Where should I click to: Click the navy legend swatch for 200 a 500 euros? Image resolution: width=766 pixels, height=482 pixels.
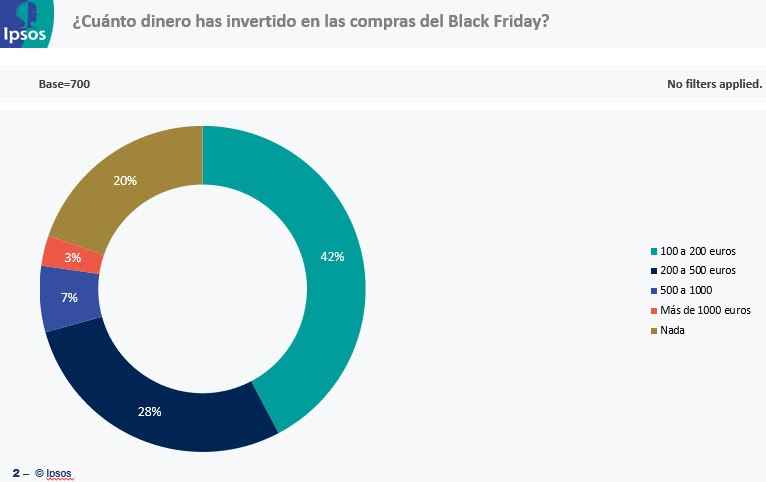(x=654, y=271)
